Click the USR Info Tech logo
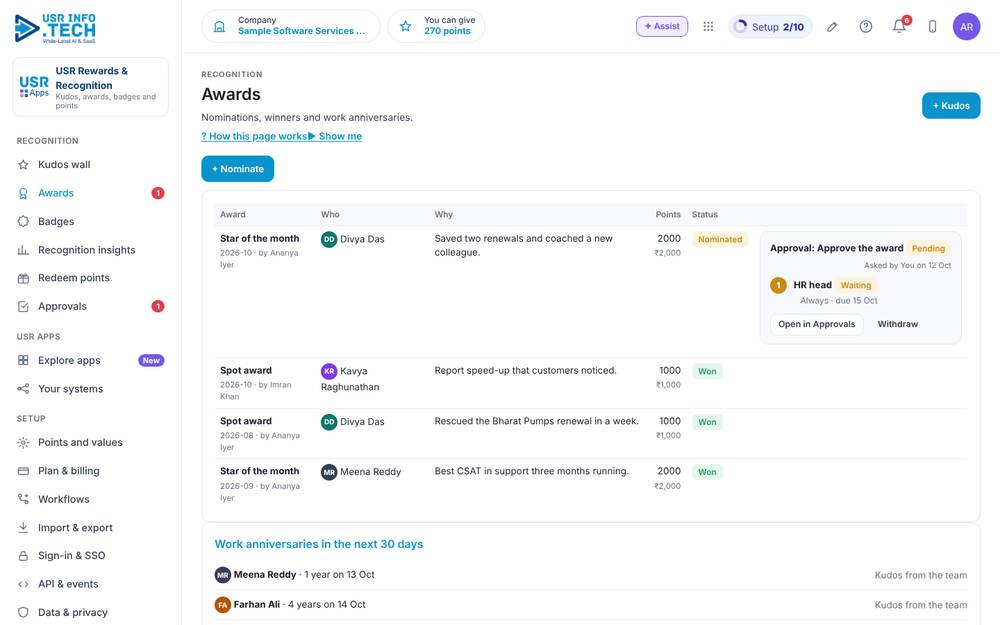 tap(55, 28)
